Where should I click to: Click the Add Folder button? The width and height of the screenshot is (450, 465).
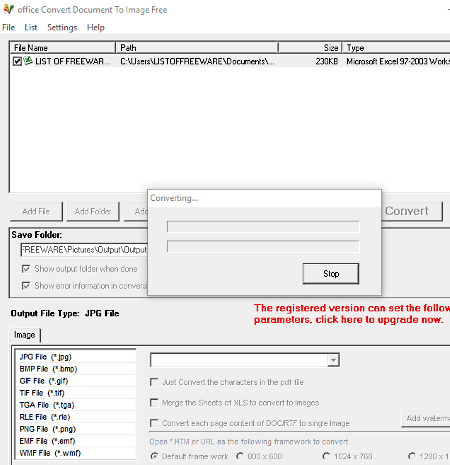pos(93,211)
